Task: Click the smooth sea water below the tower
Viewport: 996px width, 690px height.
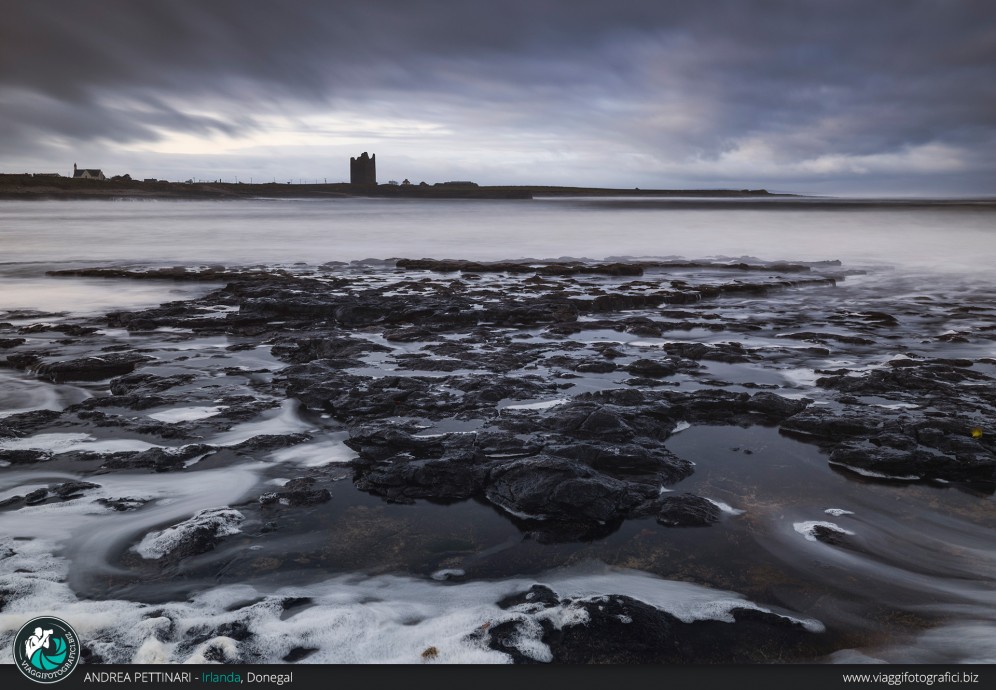Action: pyautogui.click(x=380, y=225)
